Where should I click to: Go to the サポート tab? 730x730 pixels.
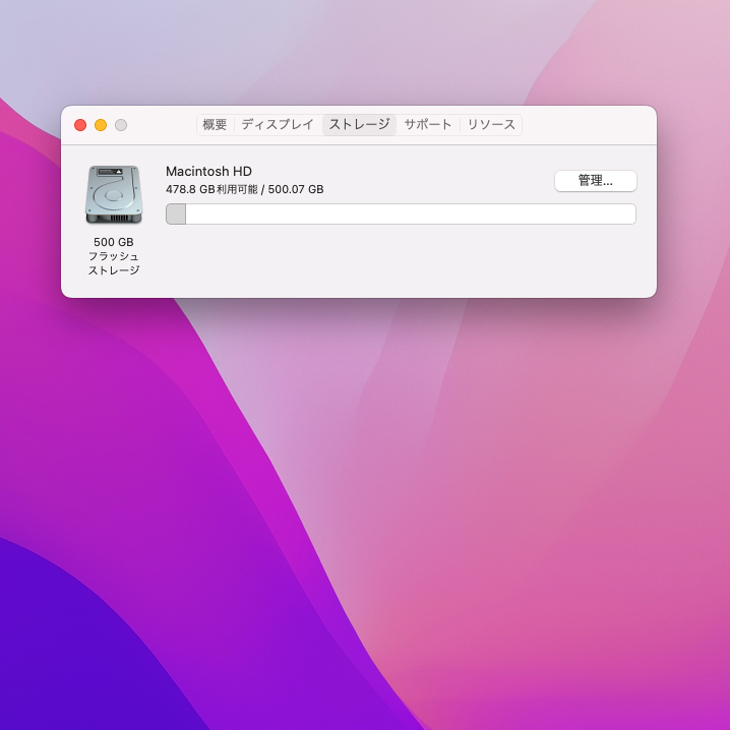(428, 125)
